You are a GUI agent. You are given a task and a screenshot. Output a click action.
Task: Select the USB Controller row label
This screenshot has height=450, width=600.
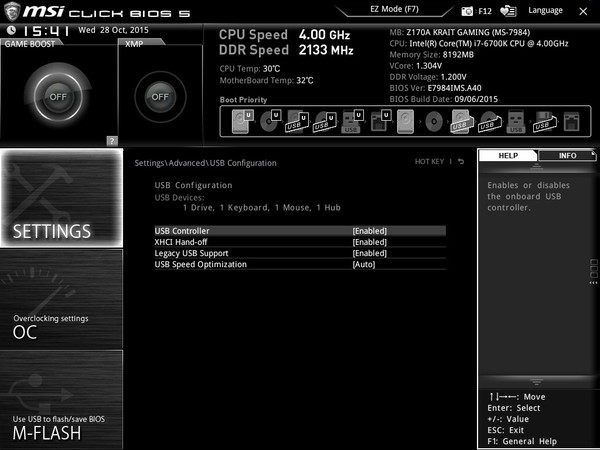point(182,231)
